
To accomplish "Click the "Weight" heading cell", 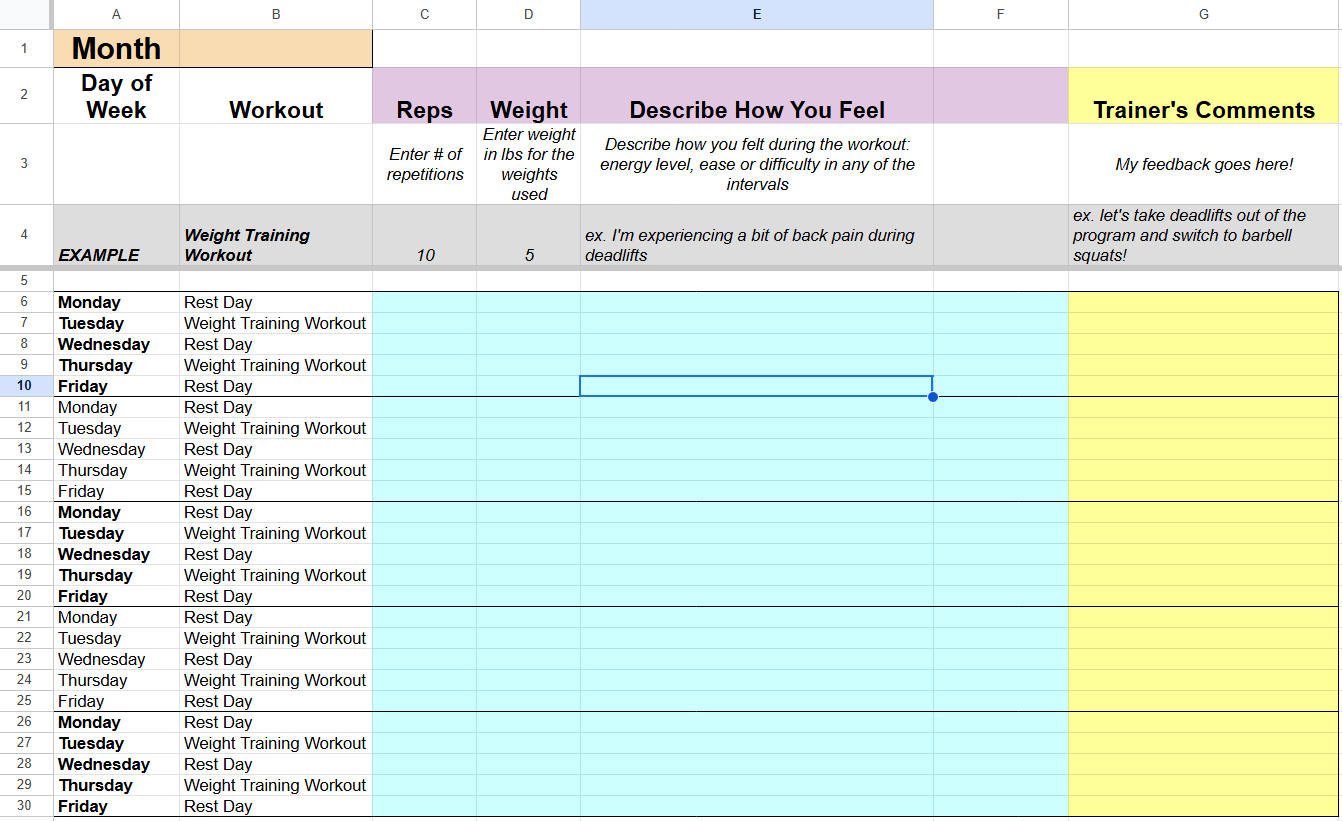I will click(x=529, y=96).
